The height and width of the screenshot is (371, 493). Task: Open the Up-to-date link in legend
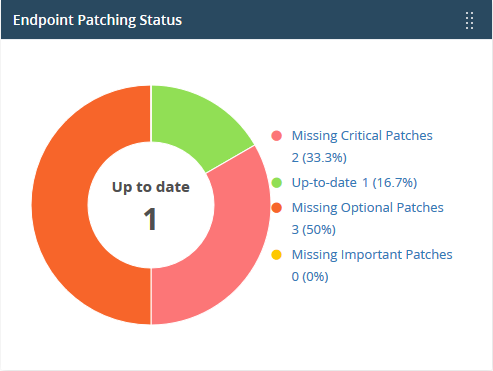tap(324, 183)
